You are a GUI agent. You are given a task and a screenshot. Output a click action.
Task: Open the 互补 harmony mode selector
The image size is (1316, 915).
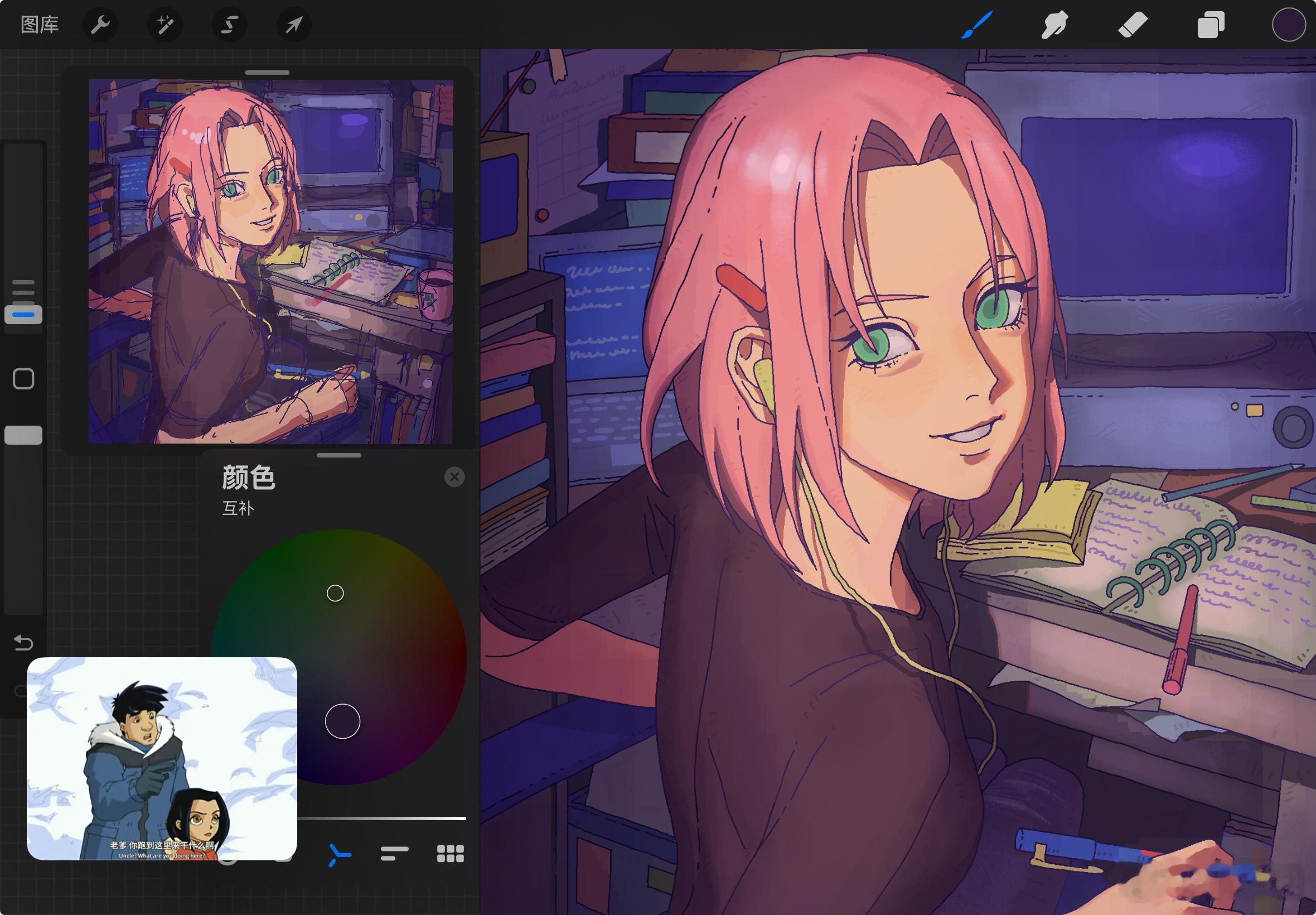tap(238, 508)
